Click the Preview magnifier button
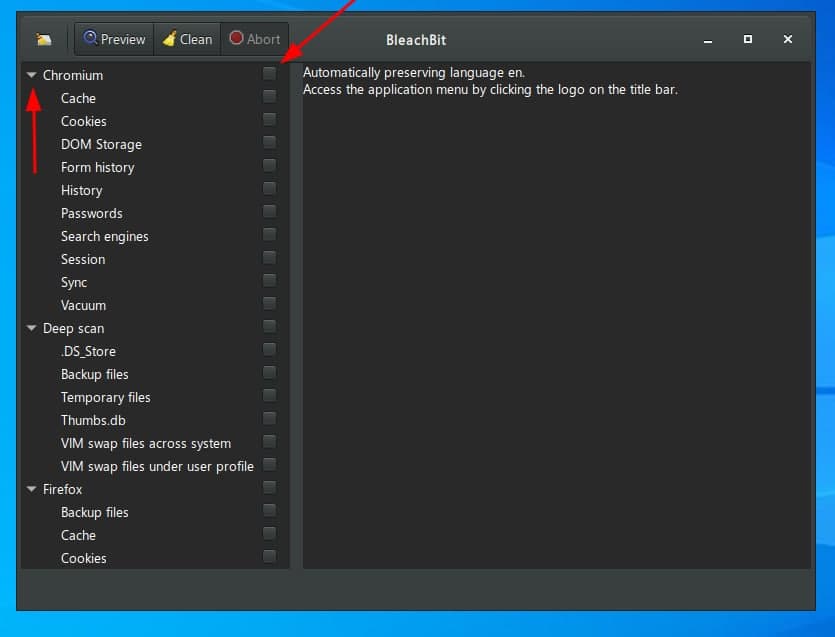This screenshot has width=835, height=637. pos(114,39)
